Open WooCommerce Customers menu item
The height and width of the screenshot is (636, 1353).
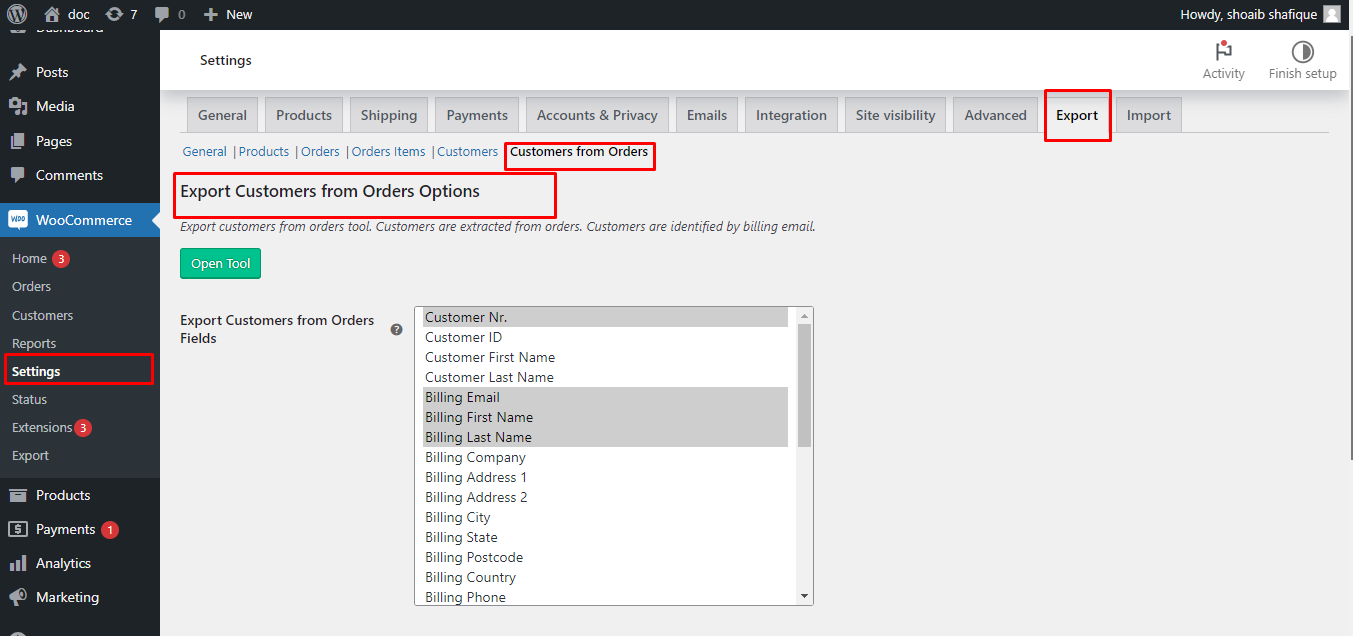42,315
